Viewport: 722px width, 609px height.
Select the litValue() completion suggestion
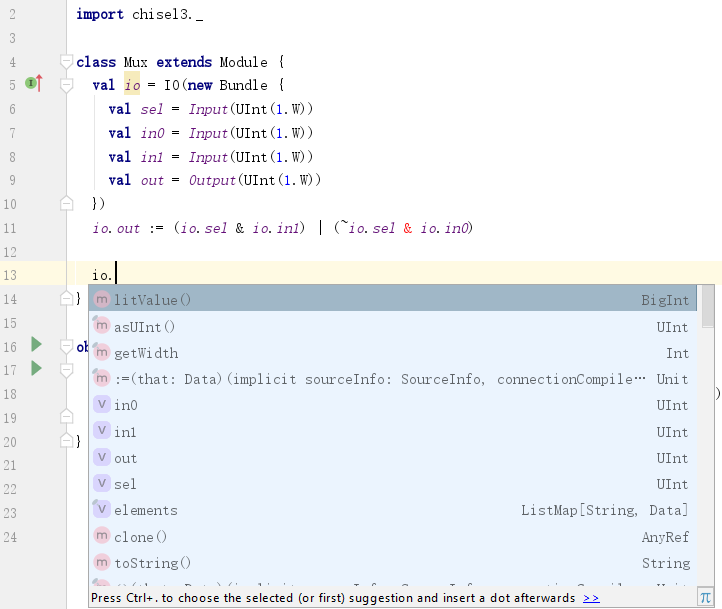[x=392, y=300]
